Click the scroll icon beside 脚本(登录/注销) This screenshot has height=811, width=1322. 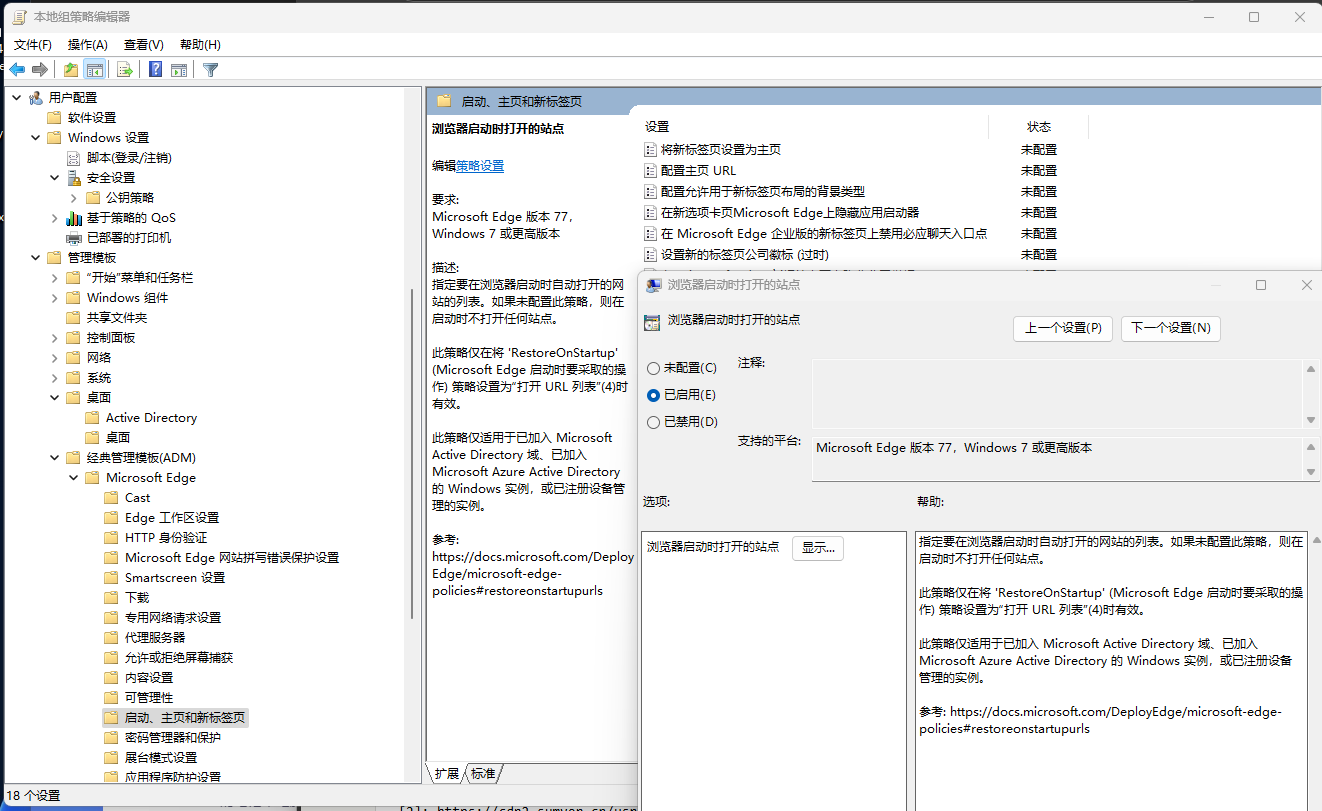[x=73, y=158]
